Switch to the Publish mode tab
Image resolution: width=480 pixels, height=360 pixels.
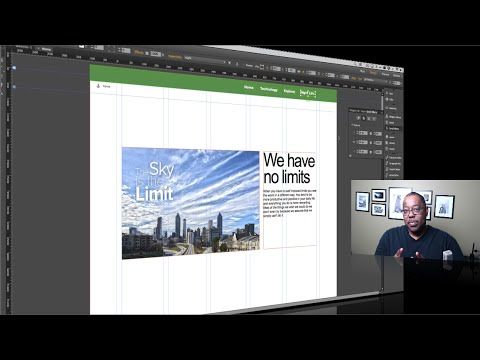pyautogui.click(x=396, y=75)
